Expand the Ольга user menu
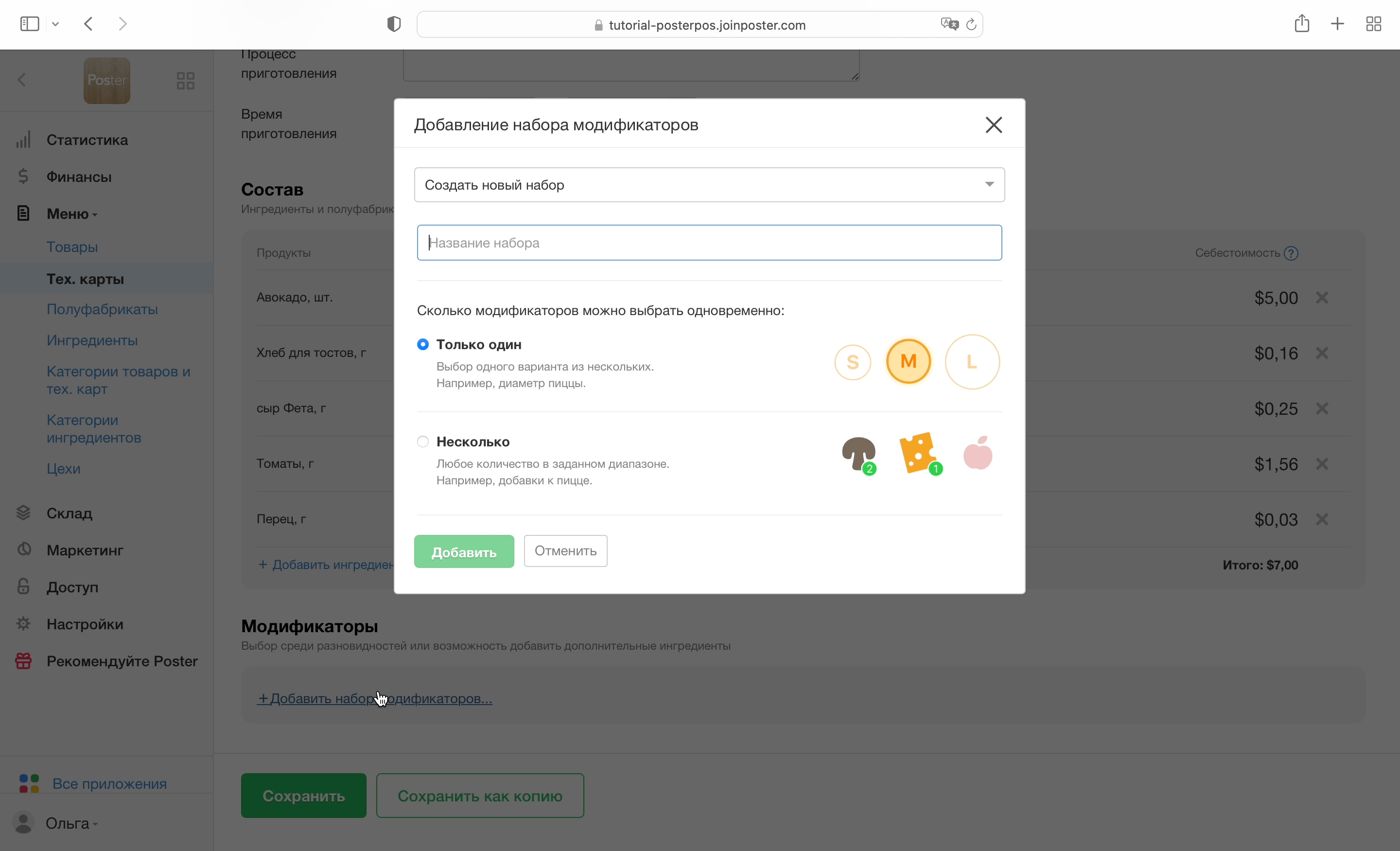The width and height of the screenshot is (1400, 851). [68, 823]
